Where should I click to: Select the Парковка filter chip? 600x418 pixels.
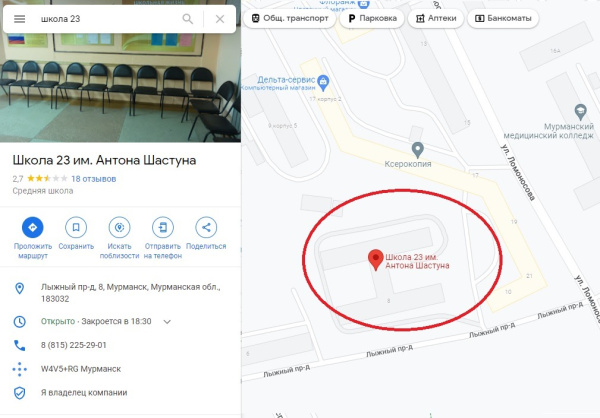tap(372, 18)
